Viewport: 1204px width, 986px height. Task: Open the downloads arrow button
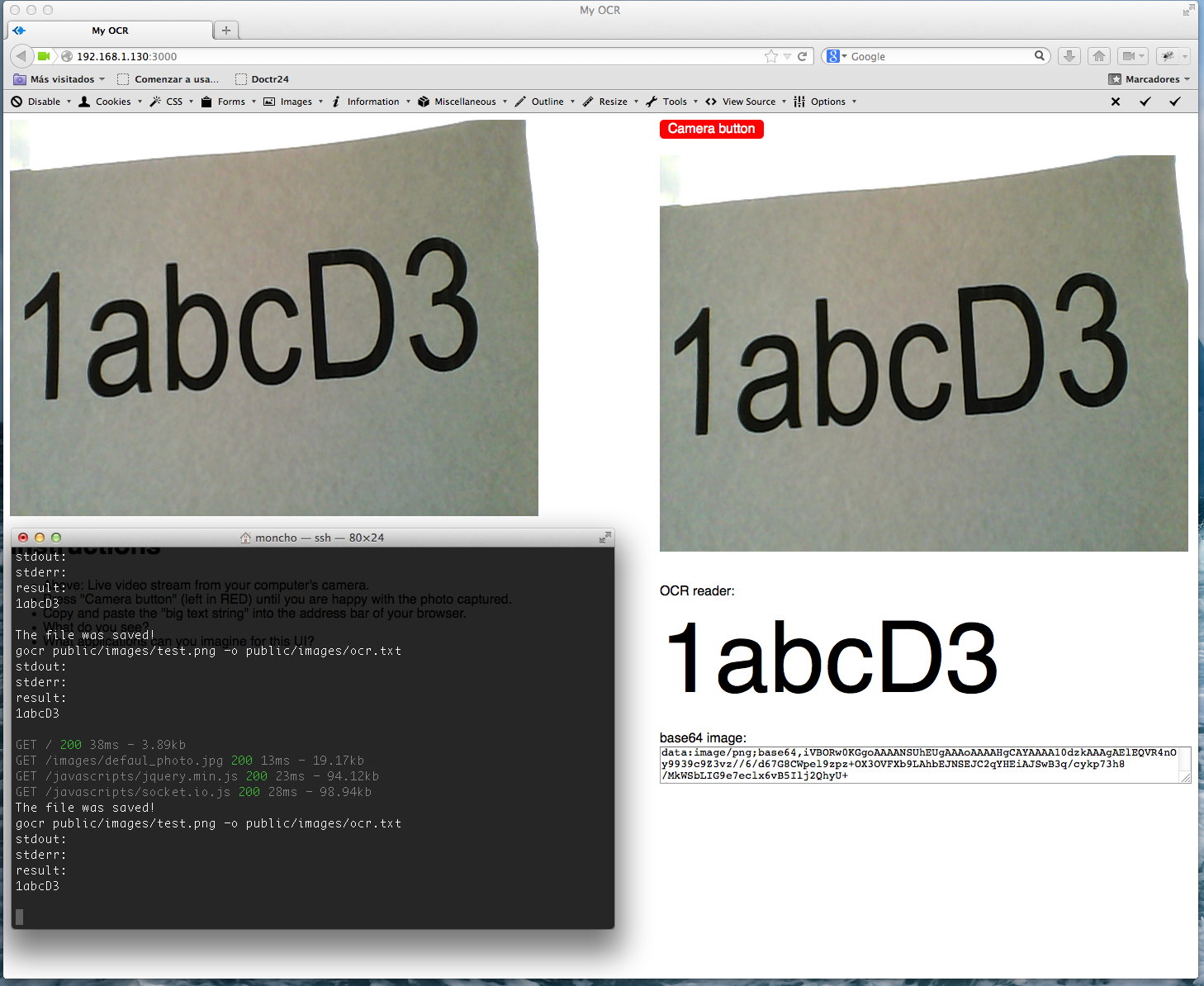[1069, 56]
